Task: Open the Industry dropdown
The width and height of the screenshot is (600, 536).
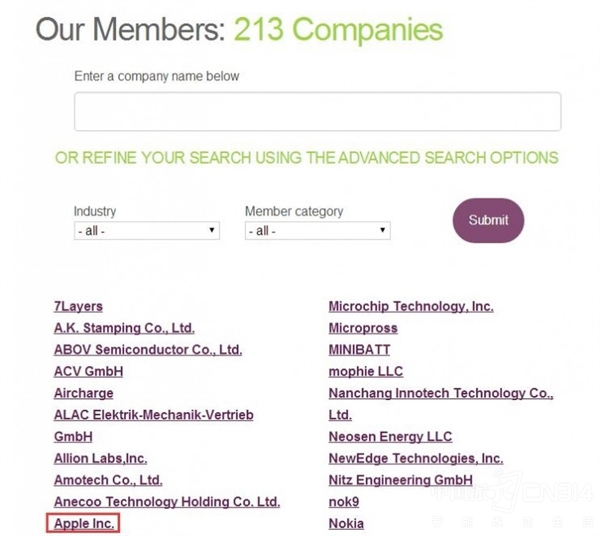Action: tap(146, 230)
